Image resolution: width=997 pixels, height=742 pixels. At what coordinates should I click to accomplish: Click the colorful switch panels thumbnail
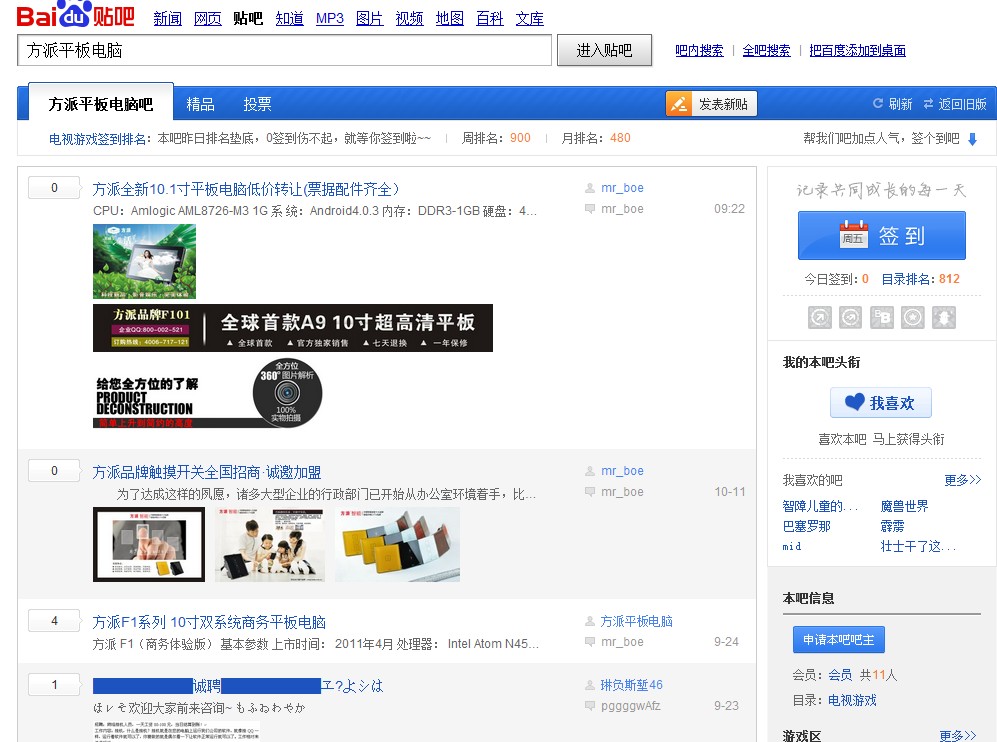[397, 544]
